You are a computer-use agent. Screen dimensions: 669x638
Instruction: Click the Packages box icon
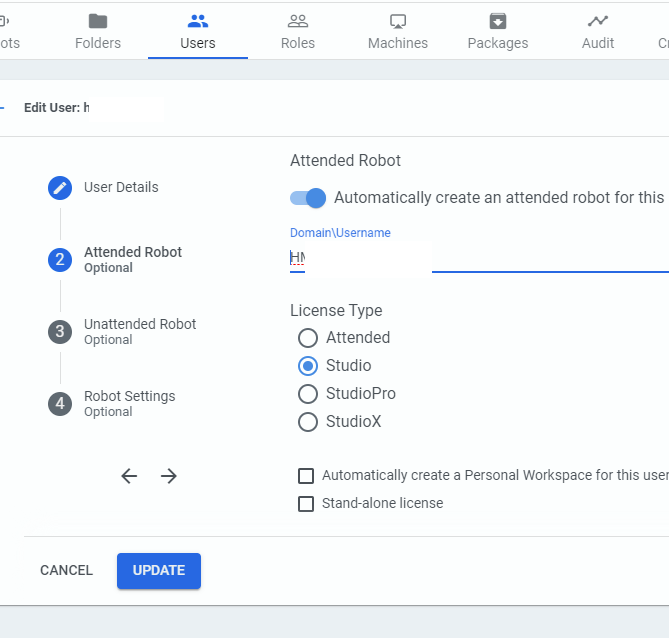pos(498,21)
